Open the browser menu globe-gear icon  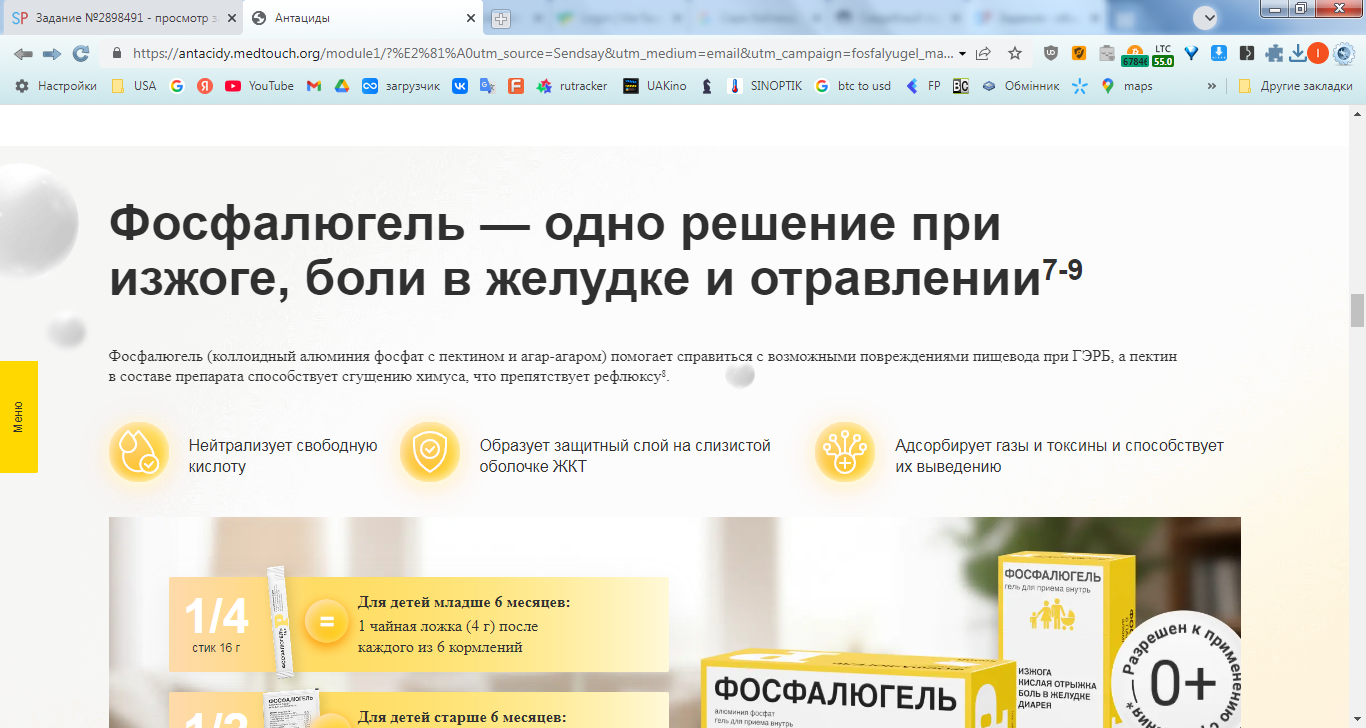(x=1343, y=53)
